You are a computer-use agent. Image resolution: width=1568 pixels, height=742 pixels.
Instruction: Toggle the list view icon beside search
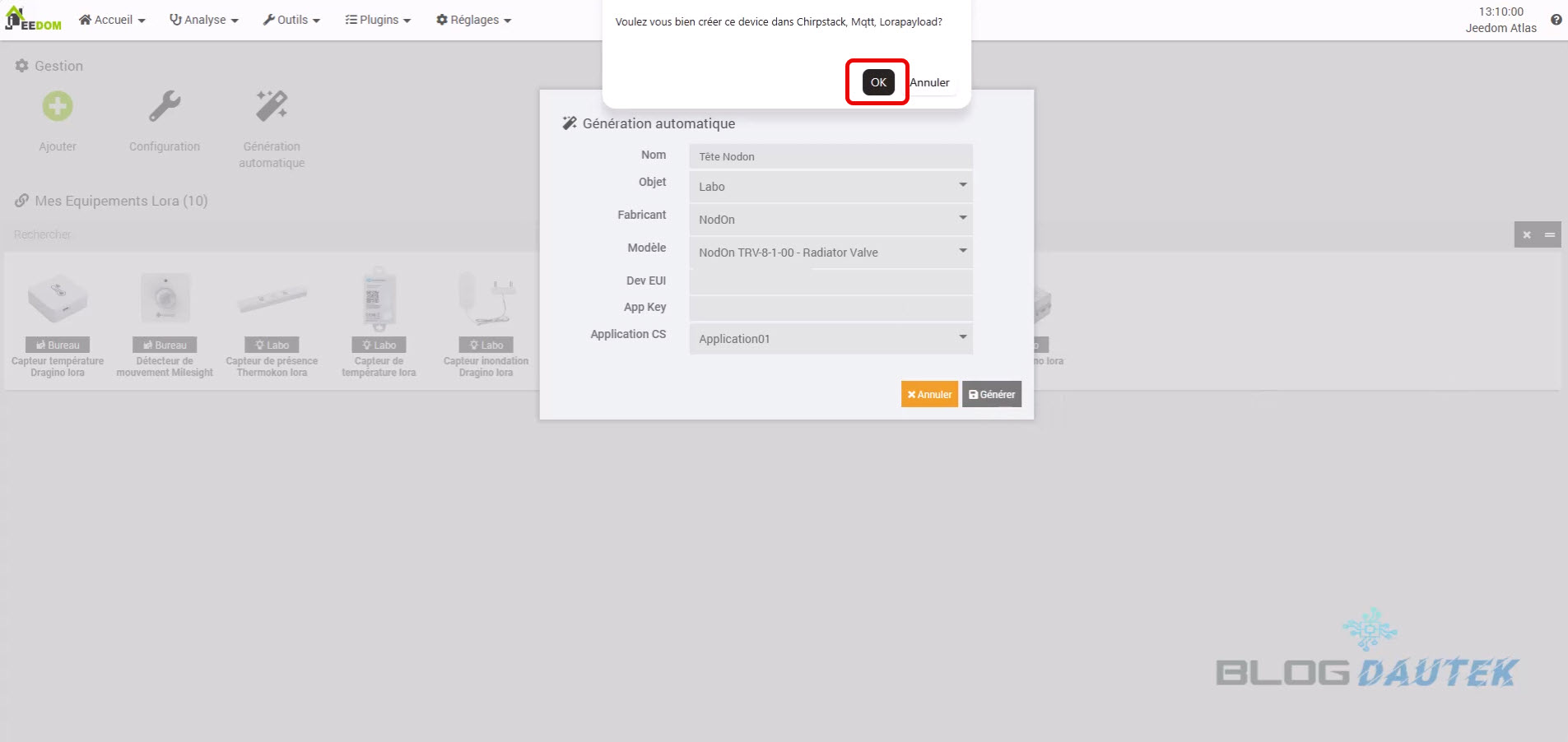[1550, 234]
